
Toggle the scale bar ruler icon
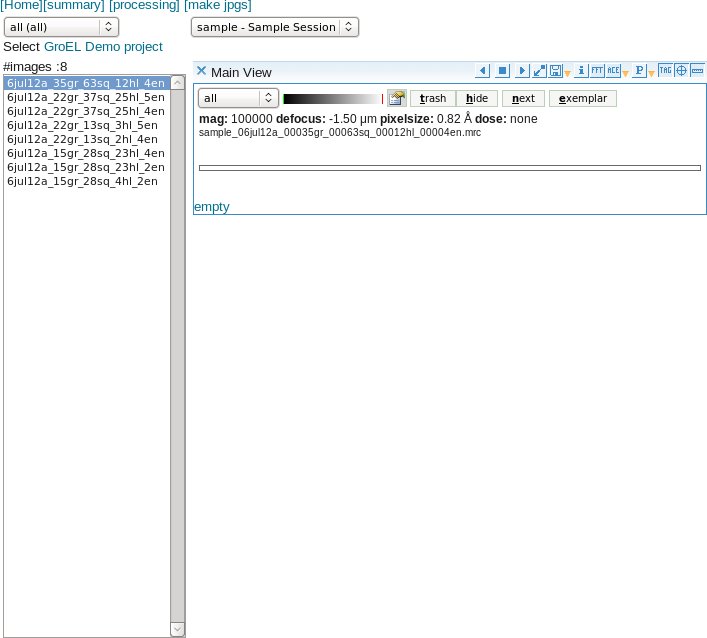click(x=697, y=71)
